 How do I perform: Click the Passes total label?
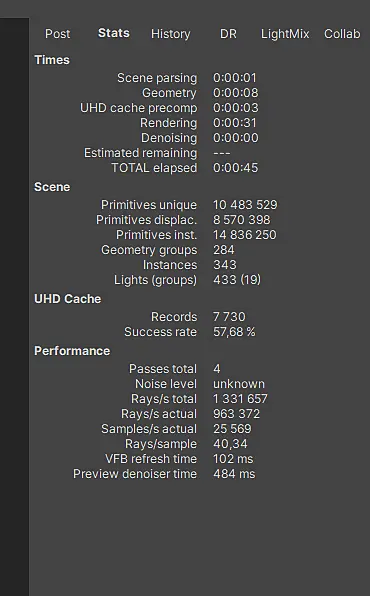pos(163,369)
